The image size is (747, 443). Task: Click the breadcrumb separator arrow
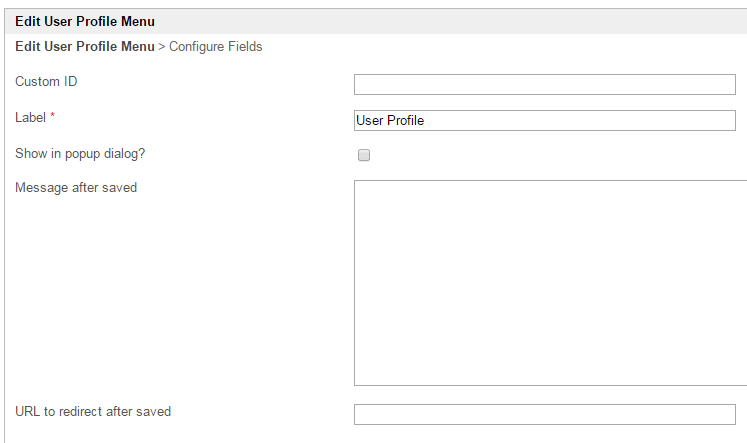[162, 46]
